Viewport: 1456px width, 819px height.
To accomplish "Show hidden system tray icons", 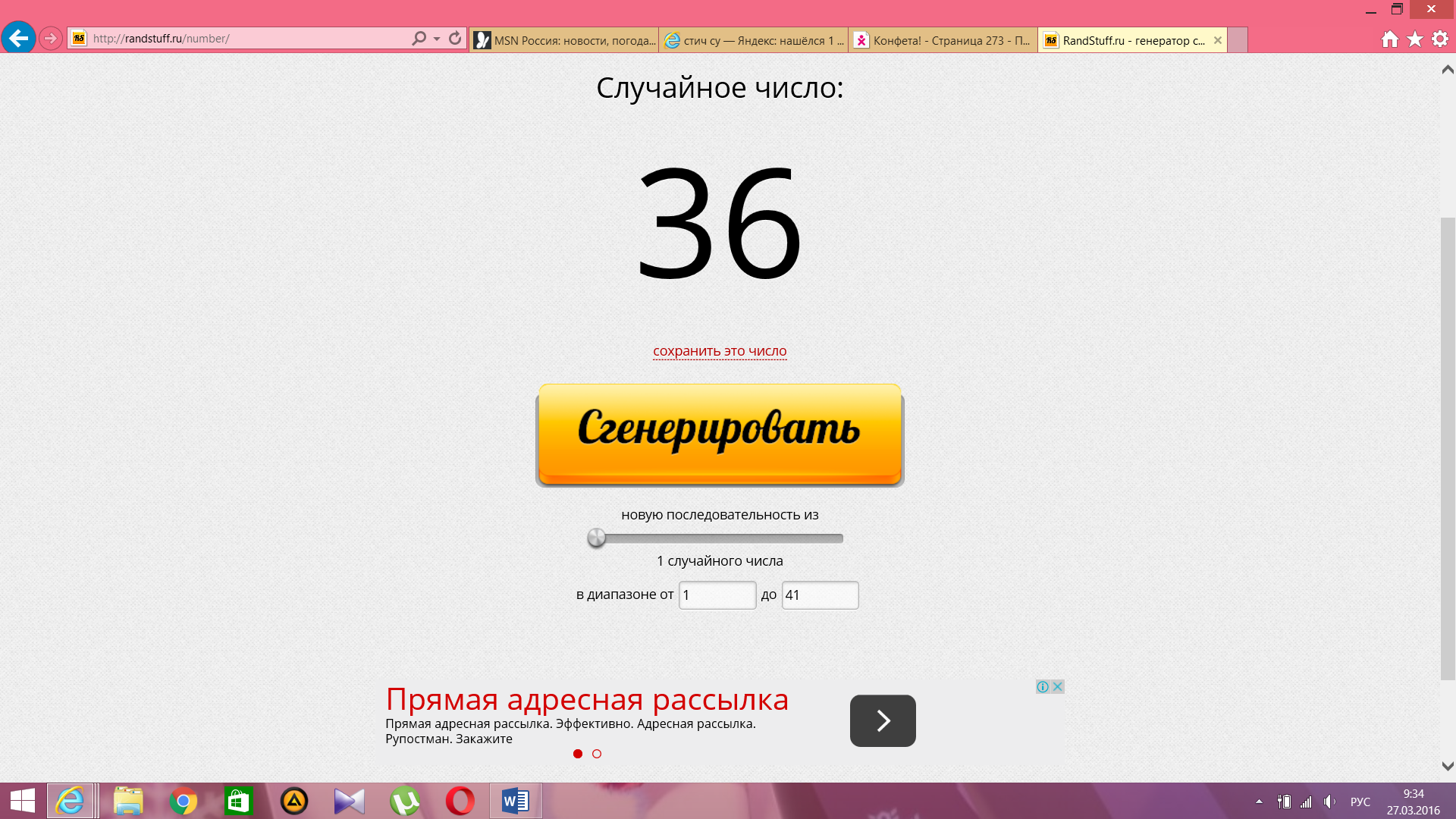I will coord(1259,802).
